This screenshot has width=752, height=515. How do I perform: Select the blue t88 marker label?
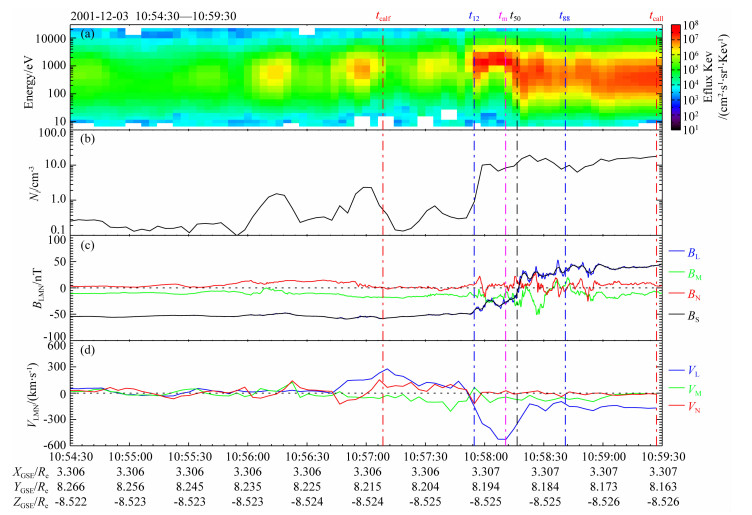tap(565, 17)
